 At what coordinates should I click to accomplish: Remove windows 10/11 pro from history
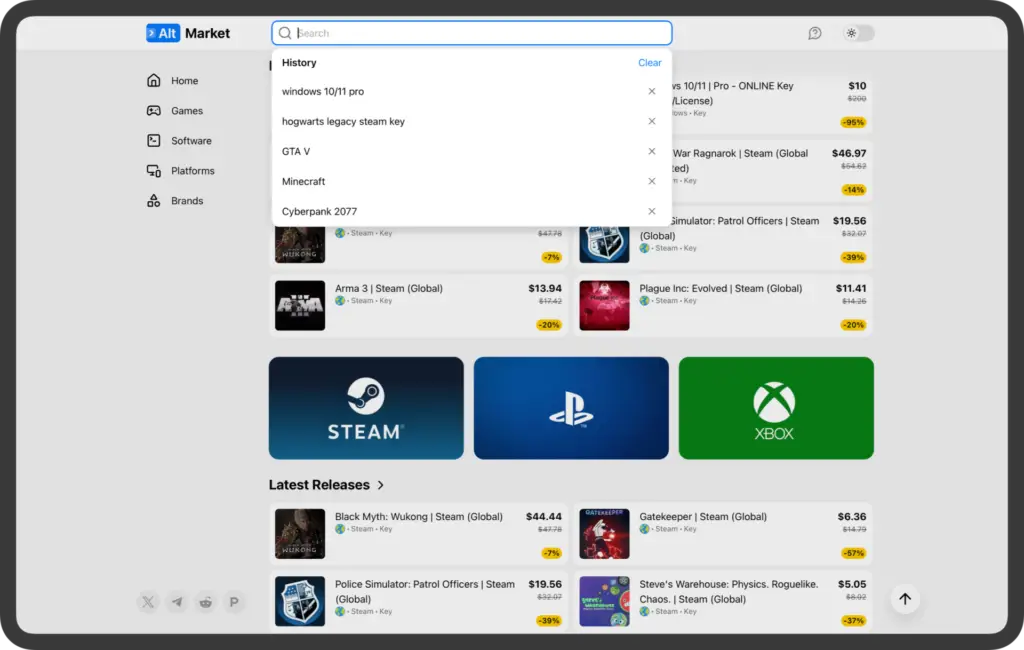point(652,91)
